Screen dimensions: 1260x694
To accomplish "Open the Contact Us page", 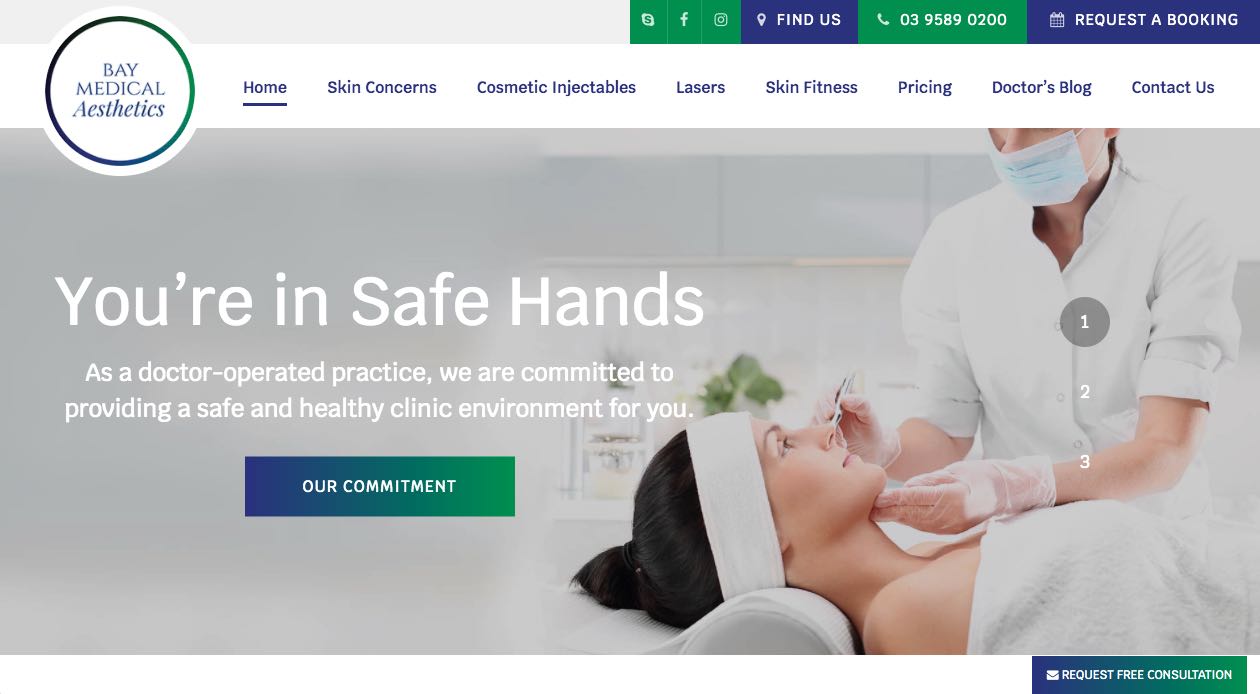I will 1173,87.
